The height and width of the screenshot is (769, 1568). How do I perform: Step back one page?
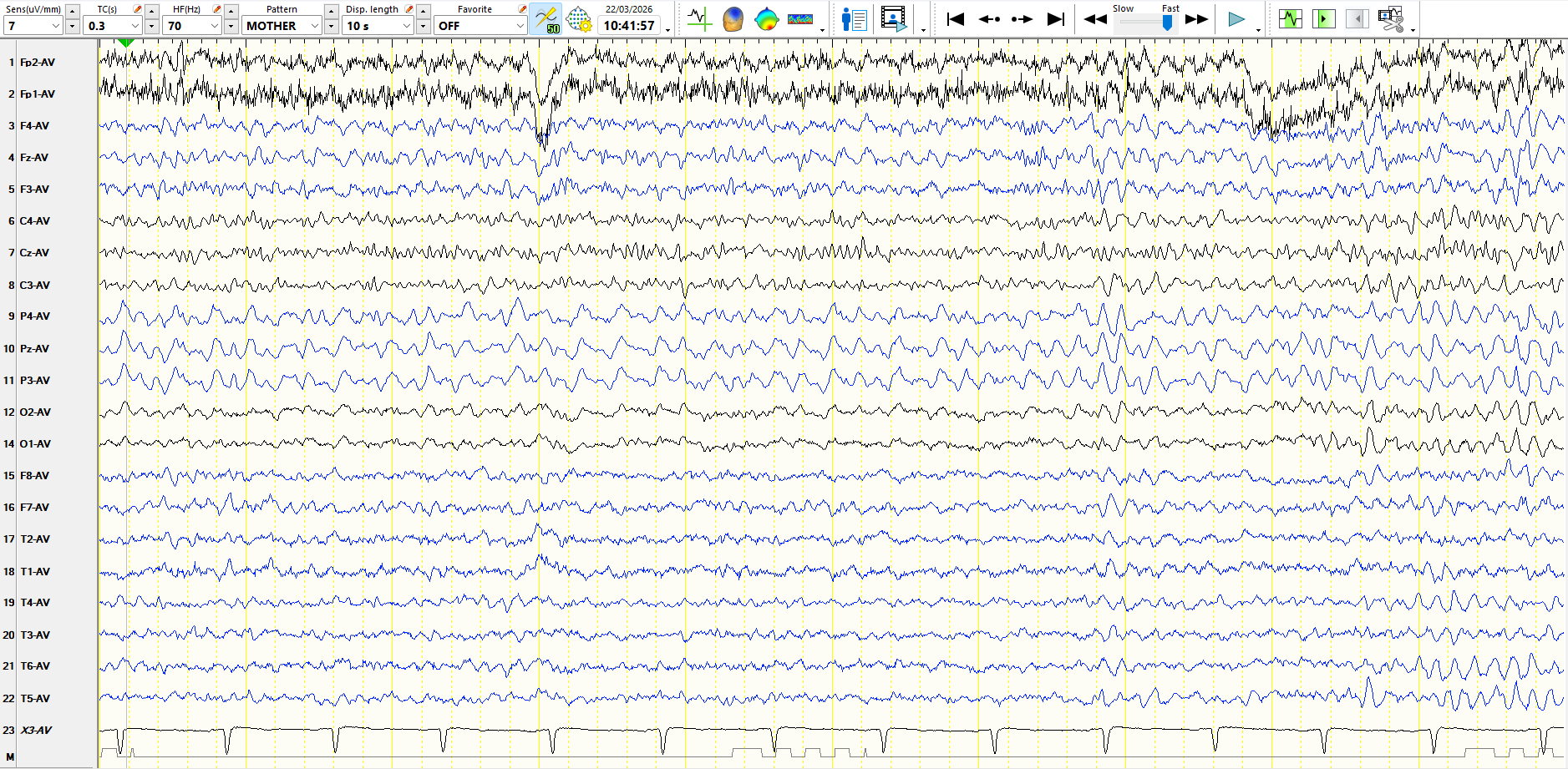989,19
